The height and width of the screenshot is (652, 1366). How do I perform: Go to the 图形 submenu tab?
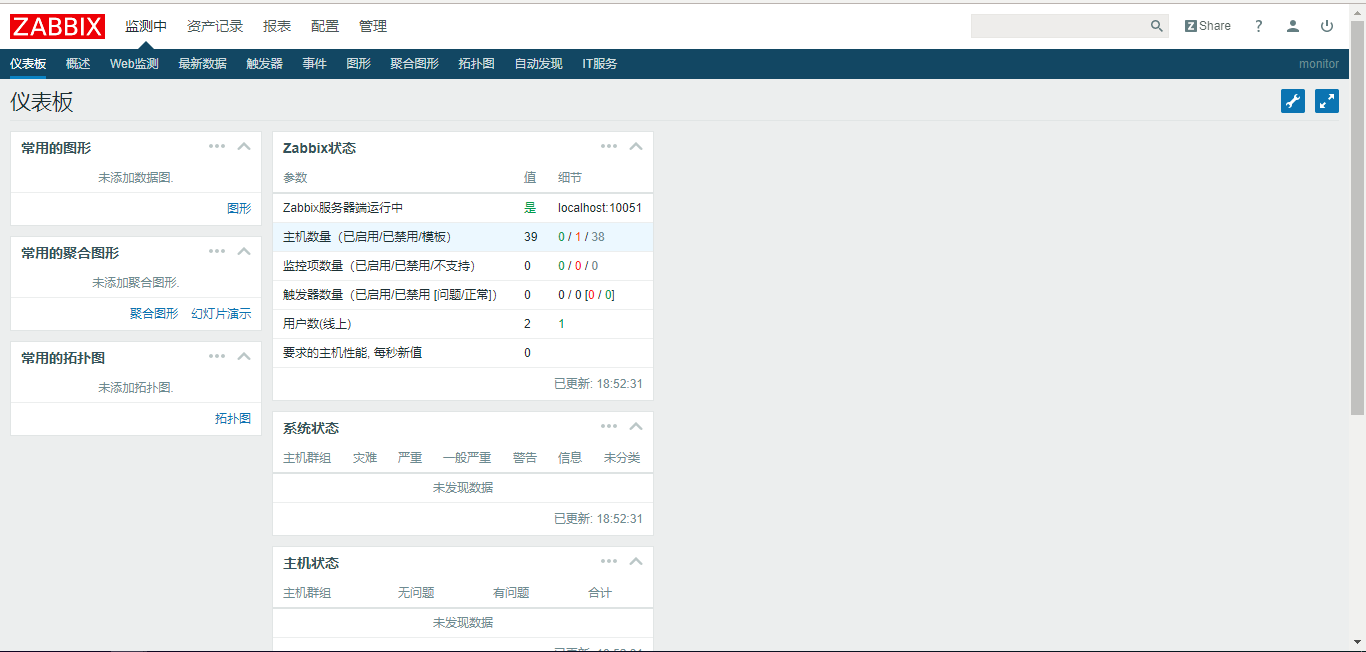tap(358, 64)
